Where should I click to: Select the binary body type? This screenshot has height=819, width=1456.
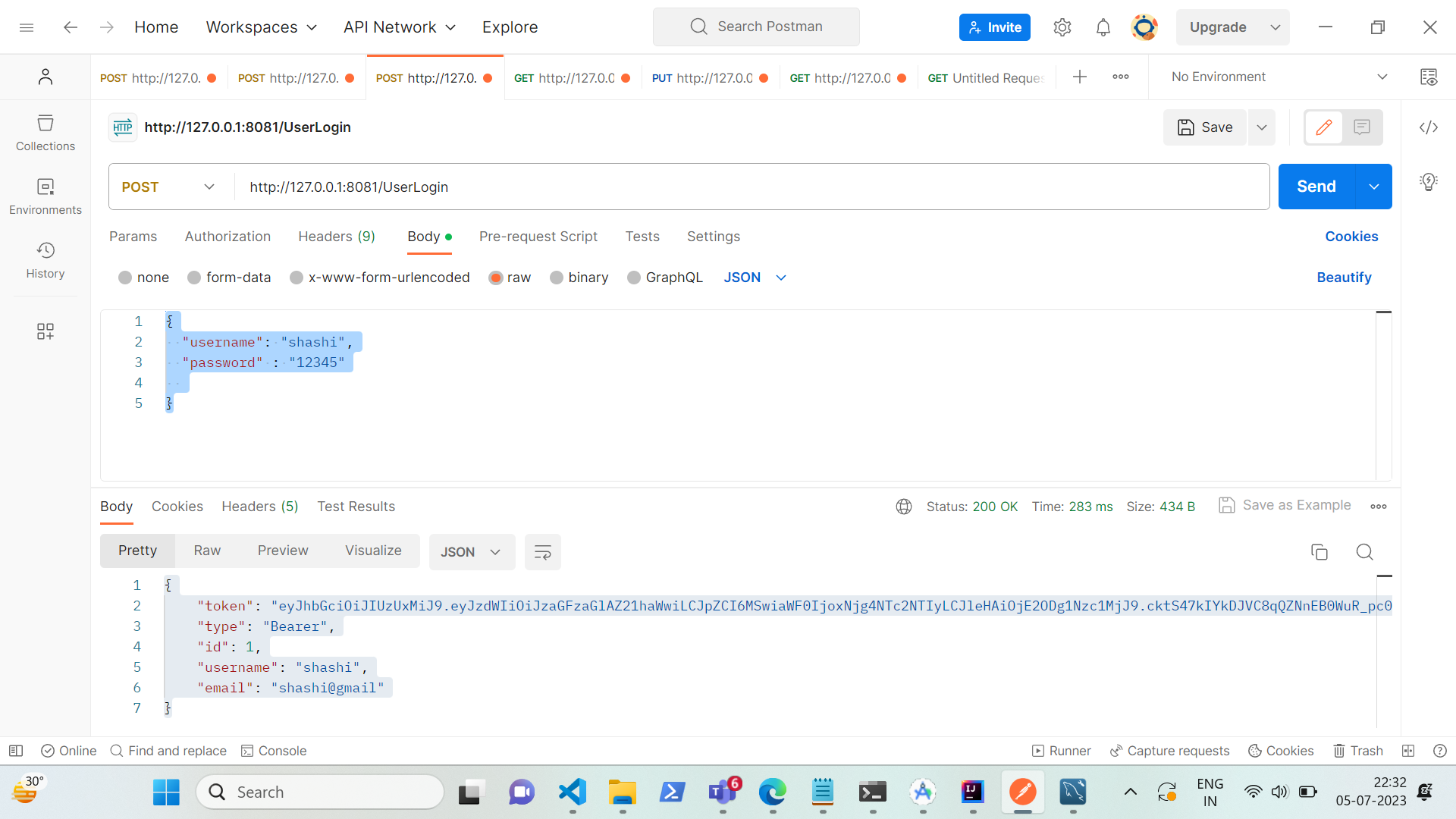tap(579, 278)
